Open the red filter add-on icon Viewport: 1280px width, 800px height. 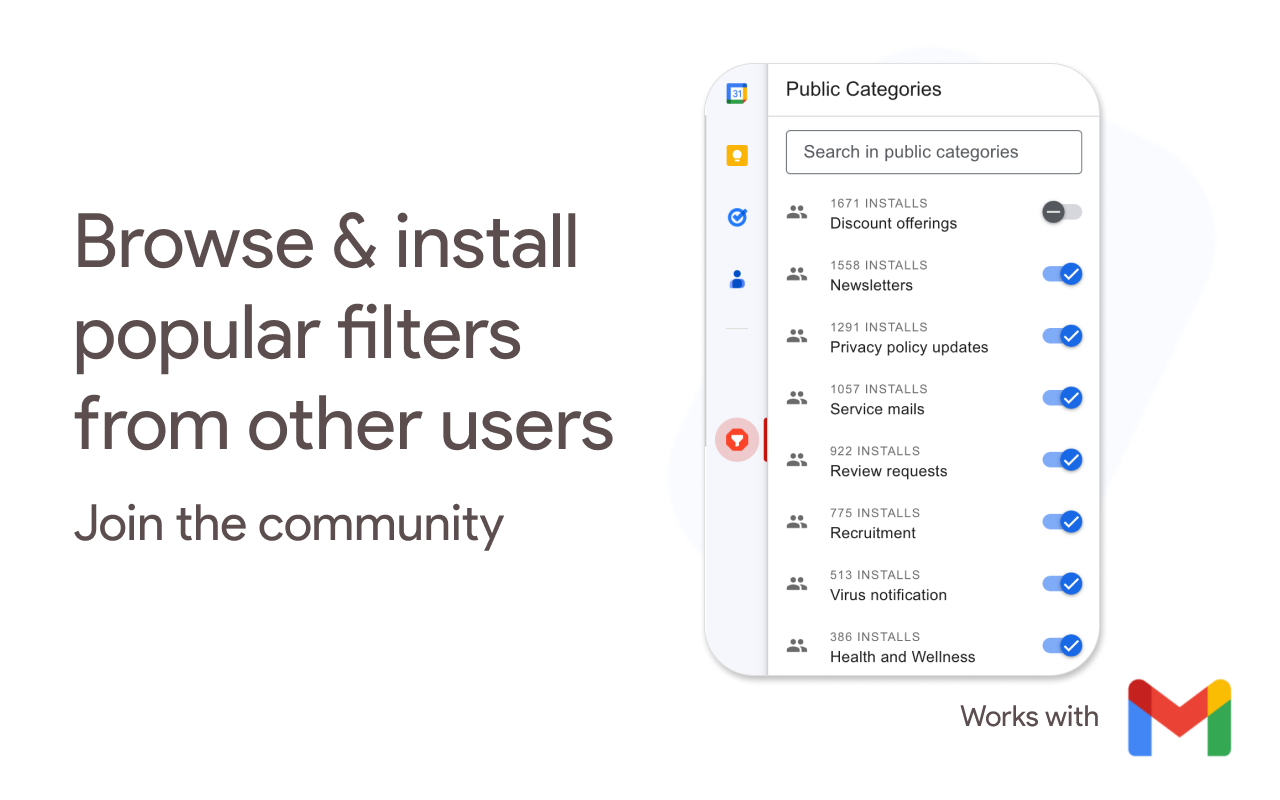click(737, 439)
